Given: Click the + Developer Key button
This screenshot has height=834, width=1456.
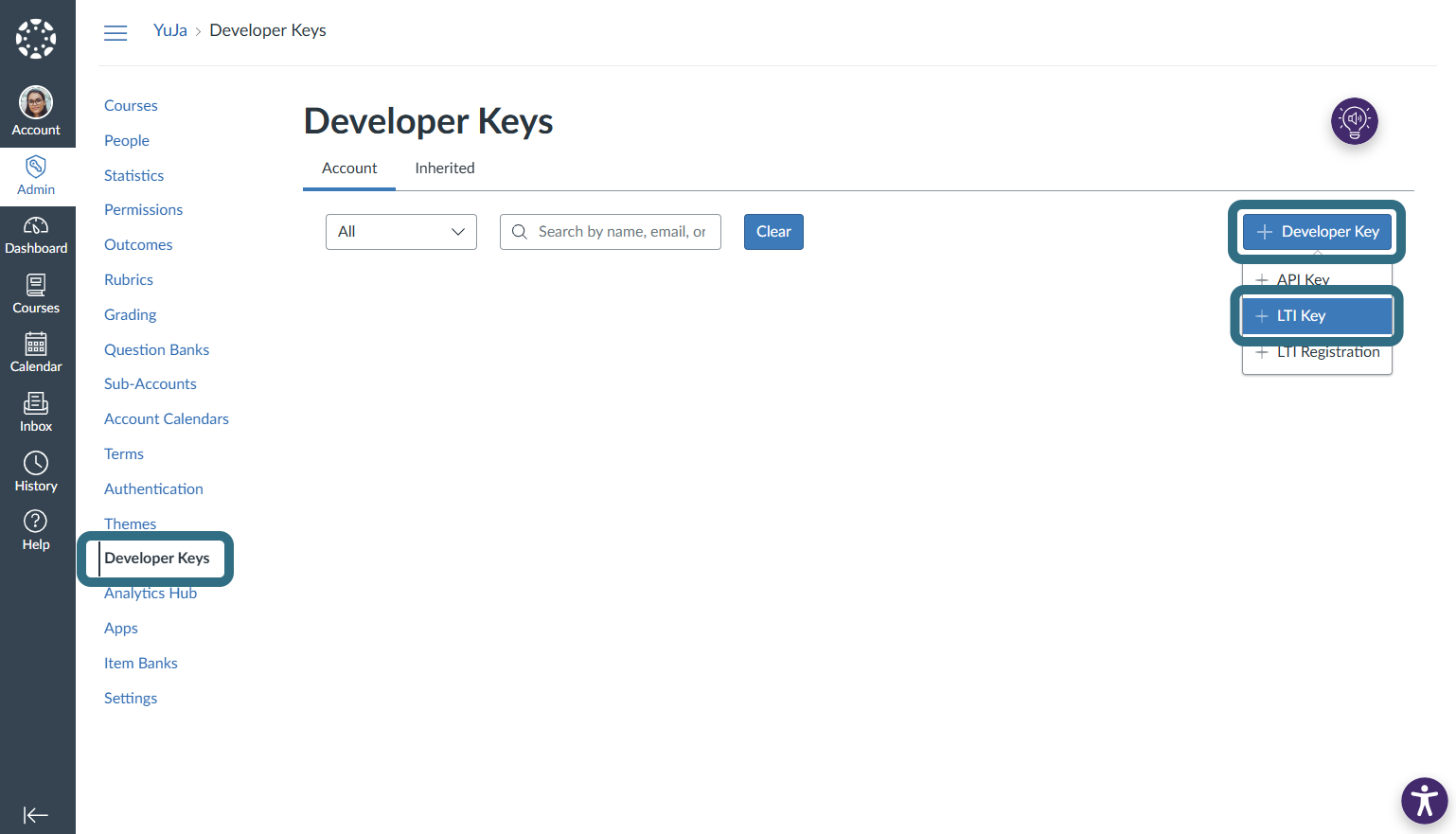Looking at the screenshot, I should coord(1317,232).
